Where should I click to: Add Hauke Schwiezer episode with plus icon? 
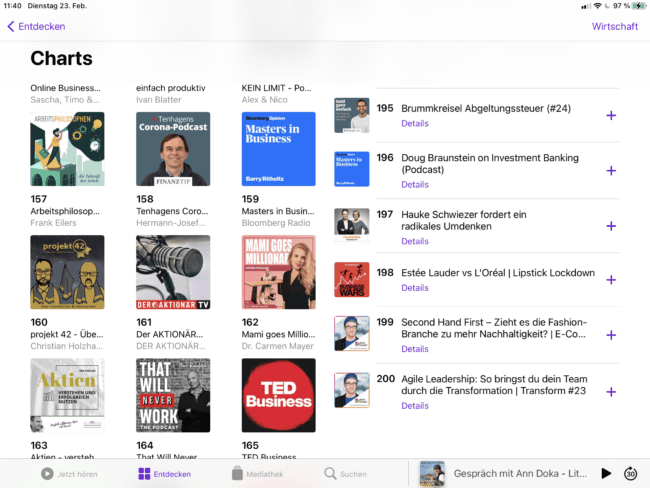point(611,226)
